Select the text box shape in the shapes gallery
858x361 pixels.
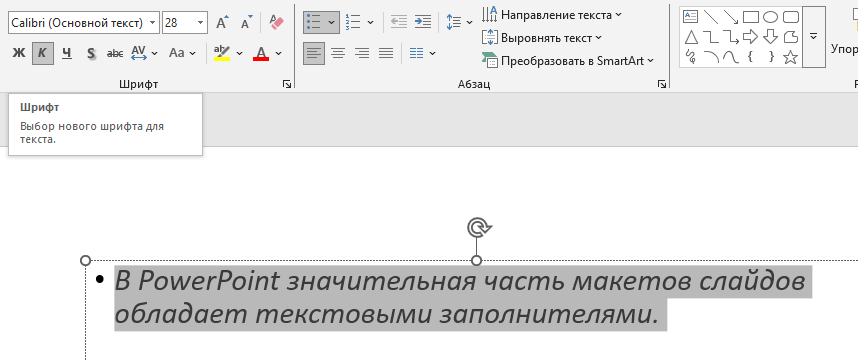(x=691, y=17)
